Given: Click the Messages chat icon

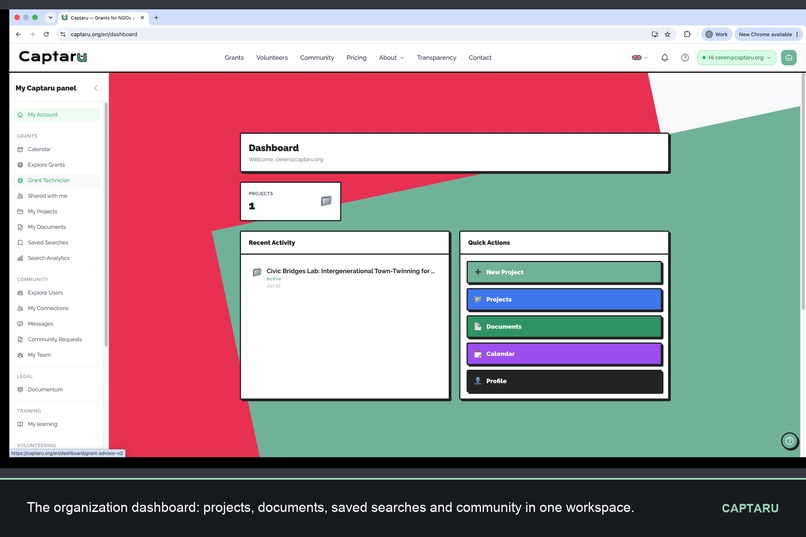Looking at the screenshot, I should pyautogui.click(x=20, y=324).
